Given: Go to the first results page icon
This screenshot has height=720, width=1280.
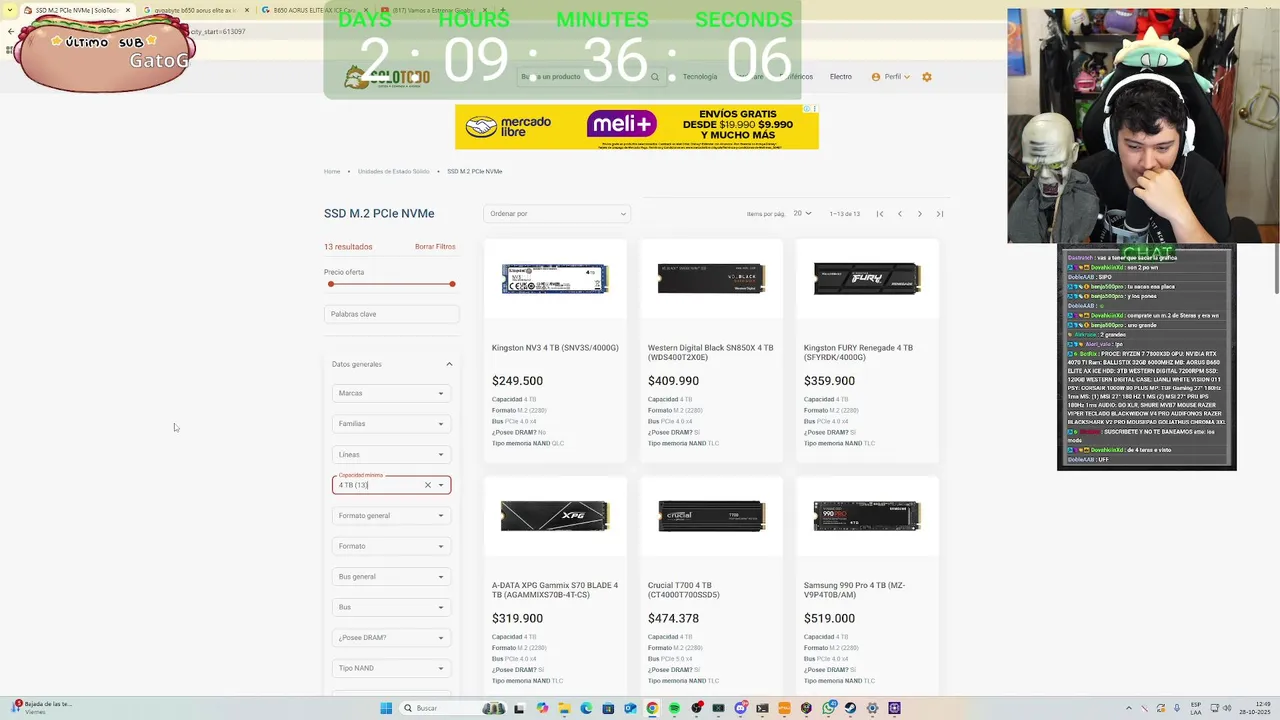Looking at the screenshot, I should (x=880, y=214).
